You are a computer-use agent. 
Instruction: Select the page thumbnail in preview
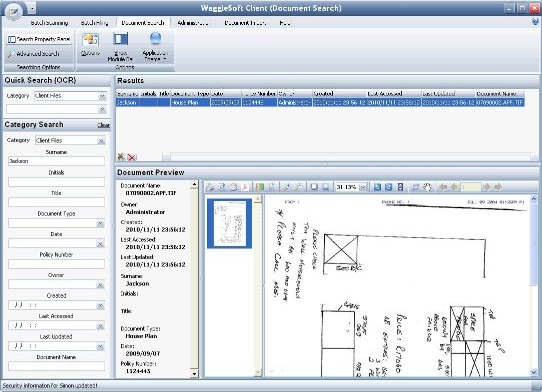point(229,224)
